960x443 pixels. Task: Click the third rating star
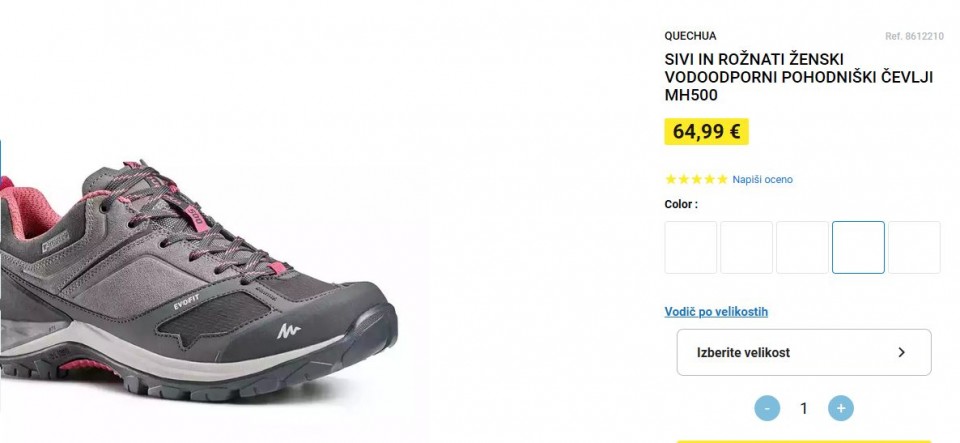(697, 179)
